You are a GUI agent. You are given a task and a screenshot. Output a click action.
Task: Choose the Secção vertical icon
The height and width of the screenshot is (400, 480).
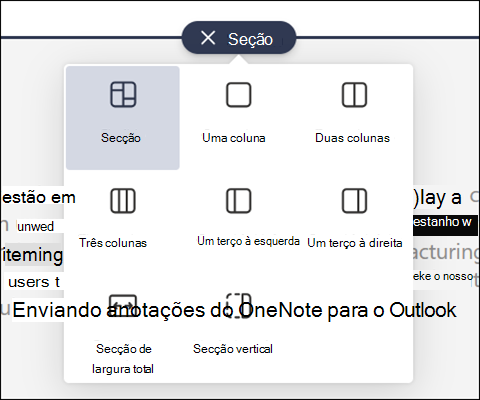click(239, 306)
